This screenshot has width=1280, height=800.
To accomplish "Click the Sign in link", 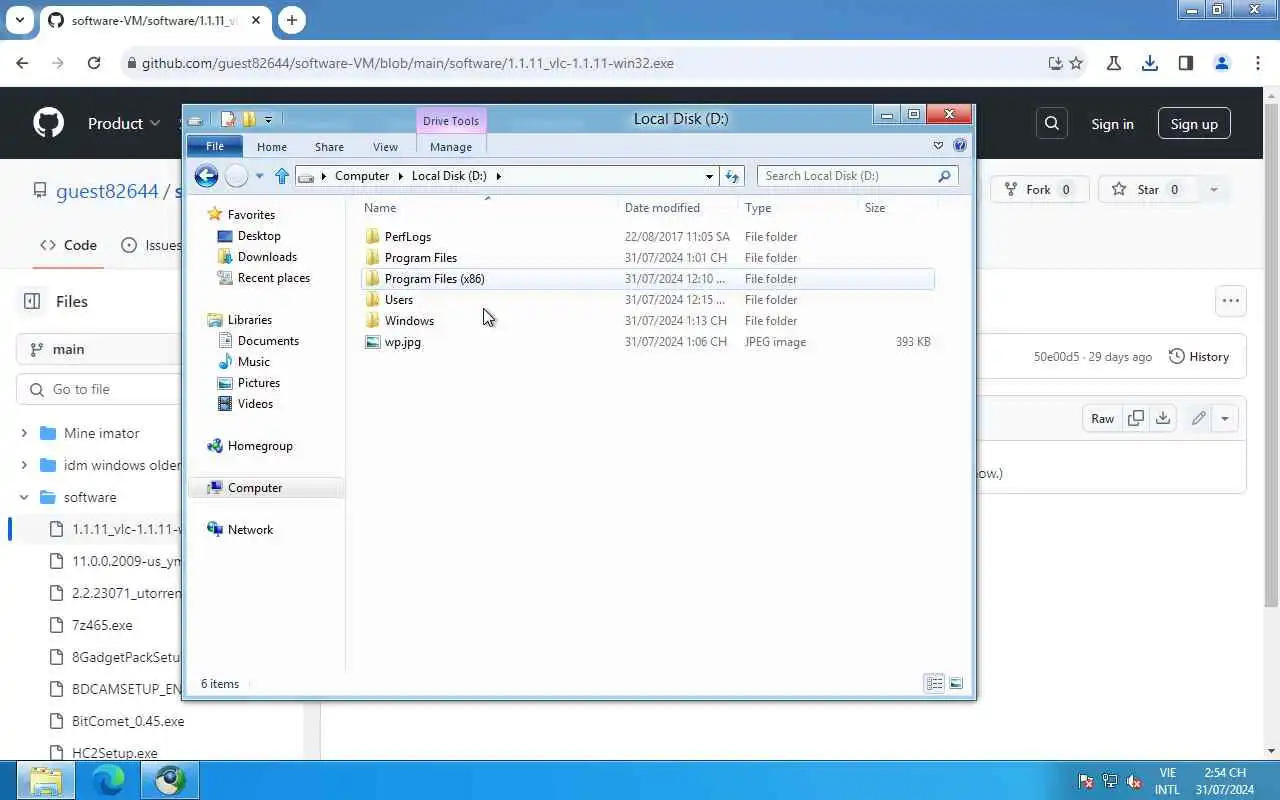I will [x=1112, y=124].
